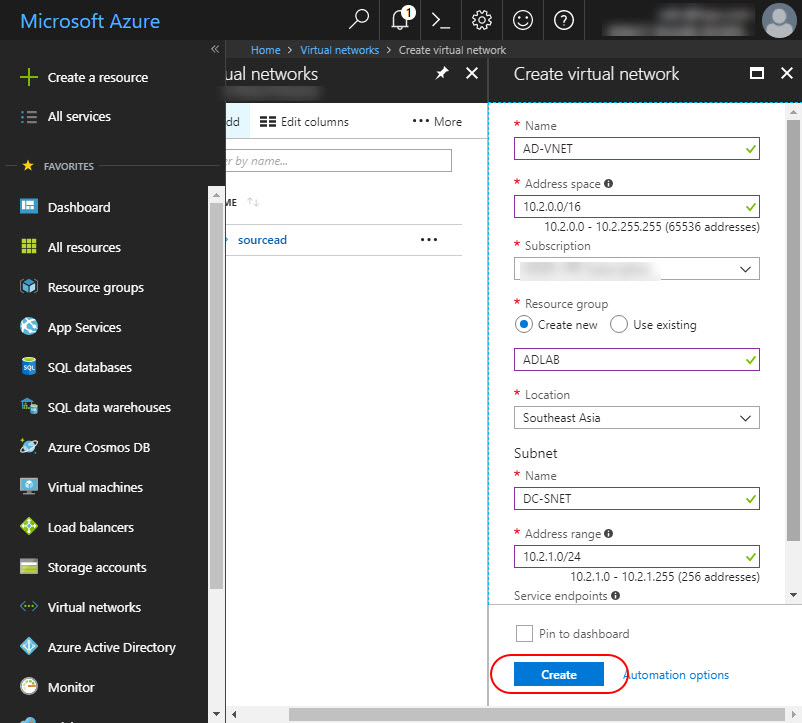Open Automation options link
This screenshot has width=802, height=723.
pos(676,674)
